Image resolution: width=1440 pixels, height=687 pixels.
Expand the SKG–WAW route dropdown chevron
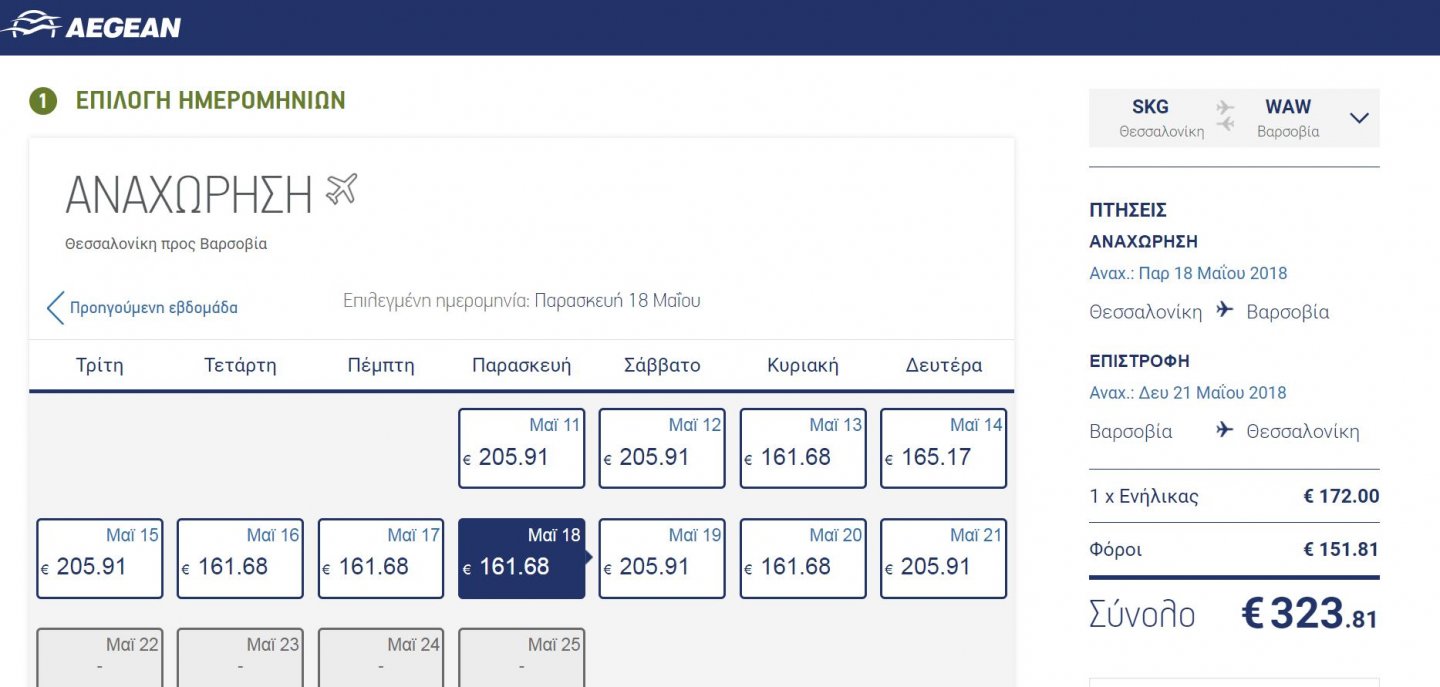[x=1358, y=118]
